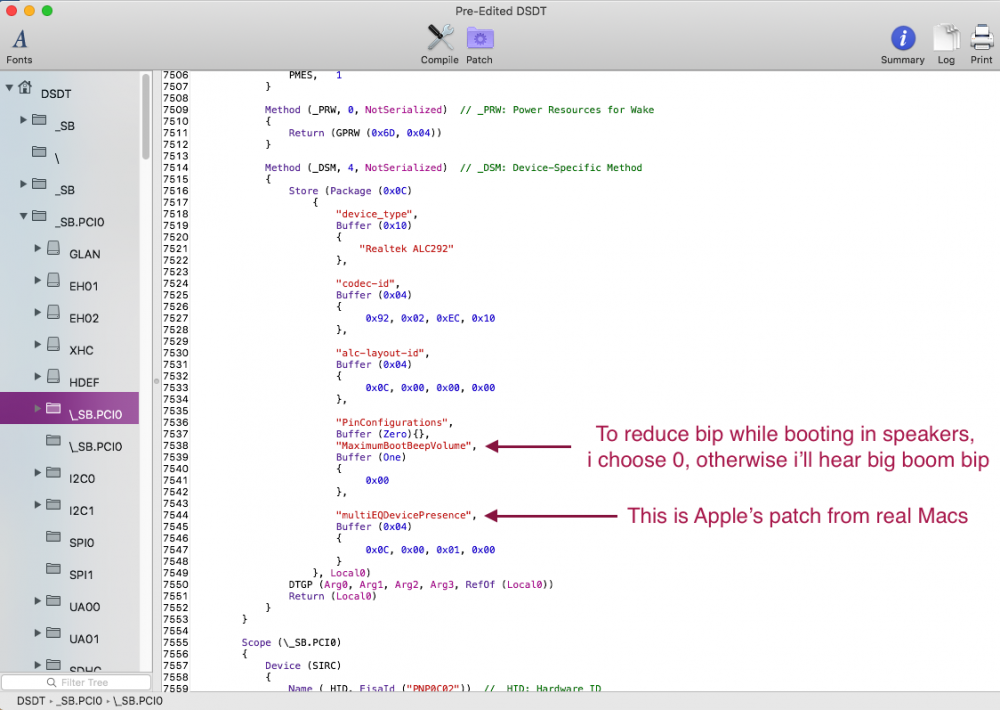Screen dimensions: 1000x710
Task: Click the Return (GPRW (0x6D, 0x04)) line
Action: click(365, 133)
